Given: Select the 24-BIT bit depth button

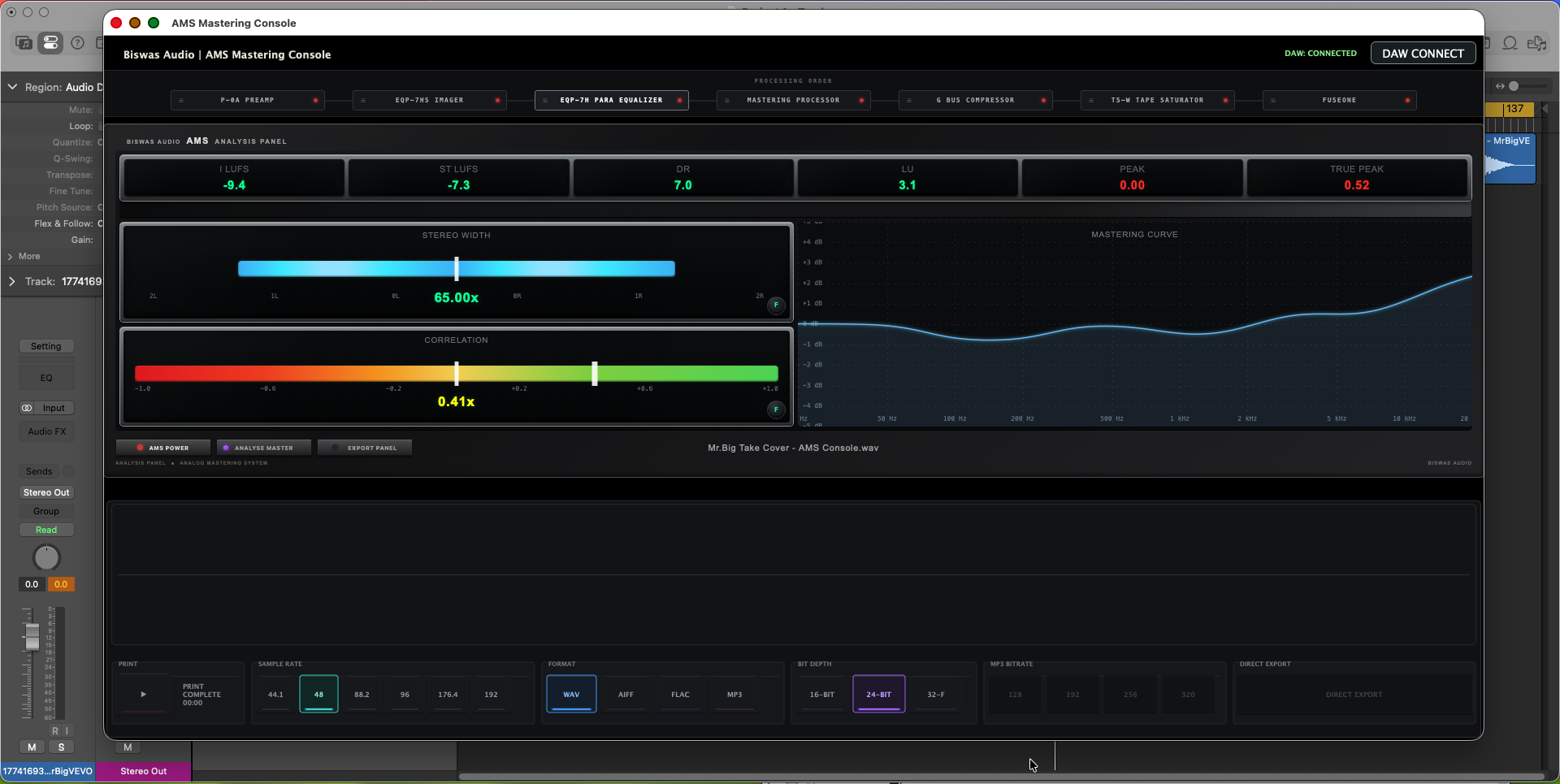Looking at the screenshot, I should point(878,695).
